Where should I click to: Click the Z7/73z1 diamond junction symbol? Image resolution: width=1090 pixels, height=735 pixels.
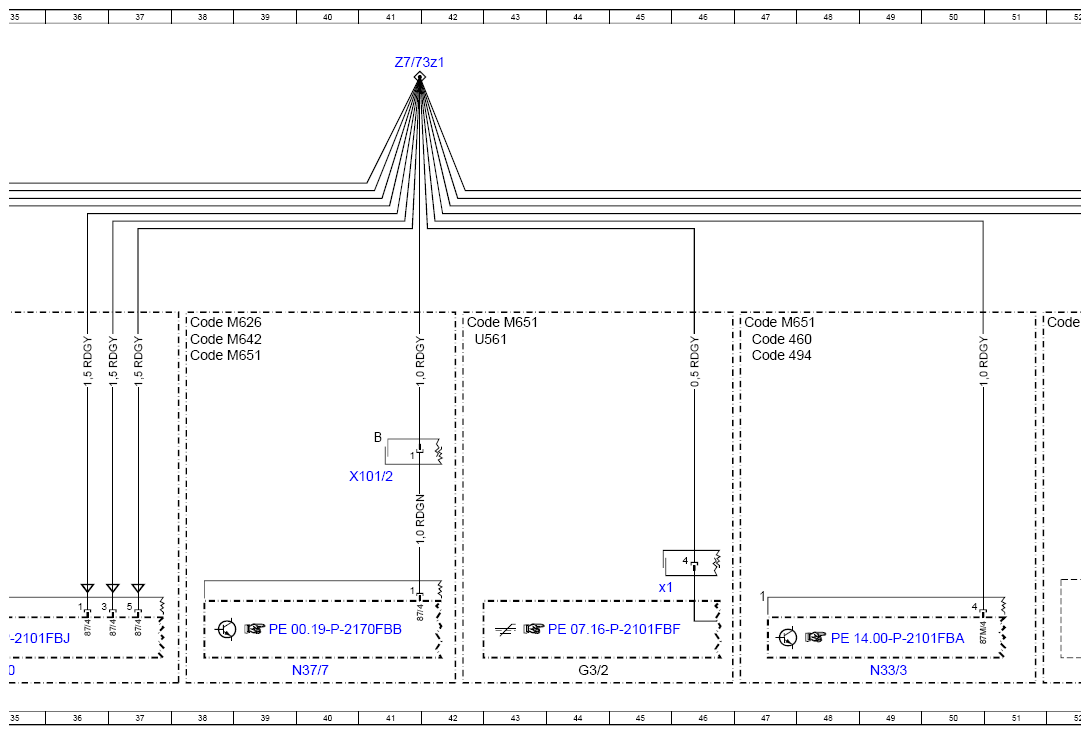419,76
